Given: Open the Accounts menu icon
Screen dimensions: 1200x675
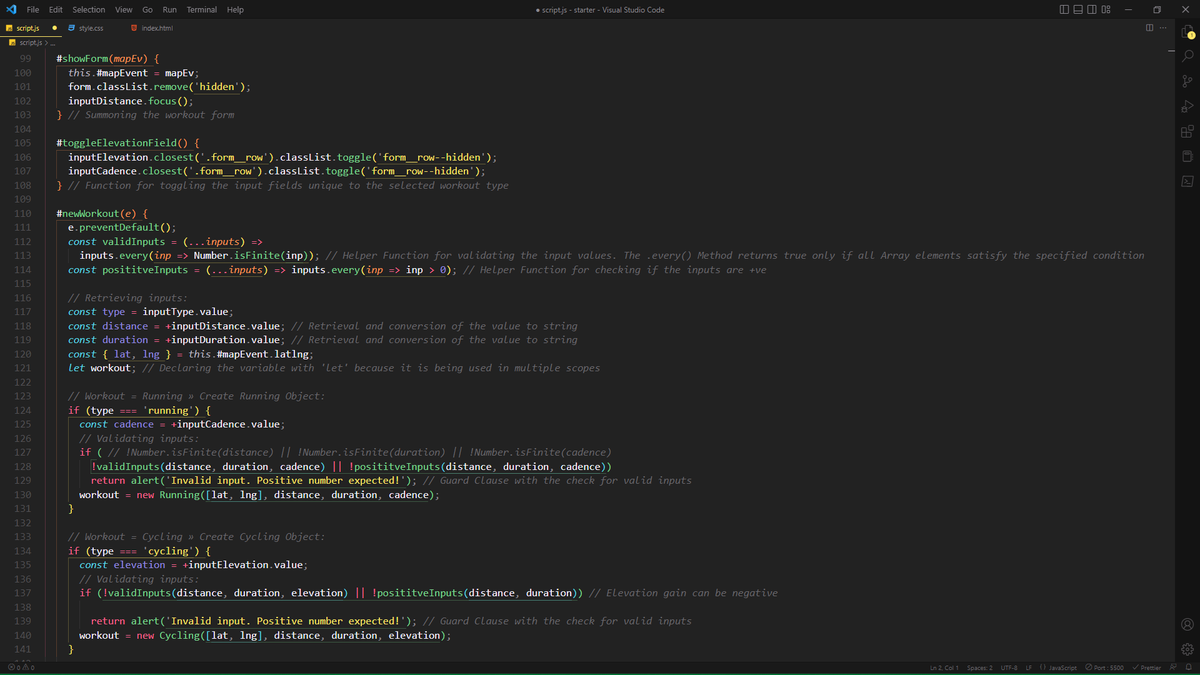Looking at the screenshot, I should pos(1187,624).
